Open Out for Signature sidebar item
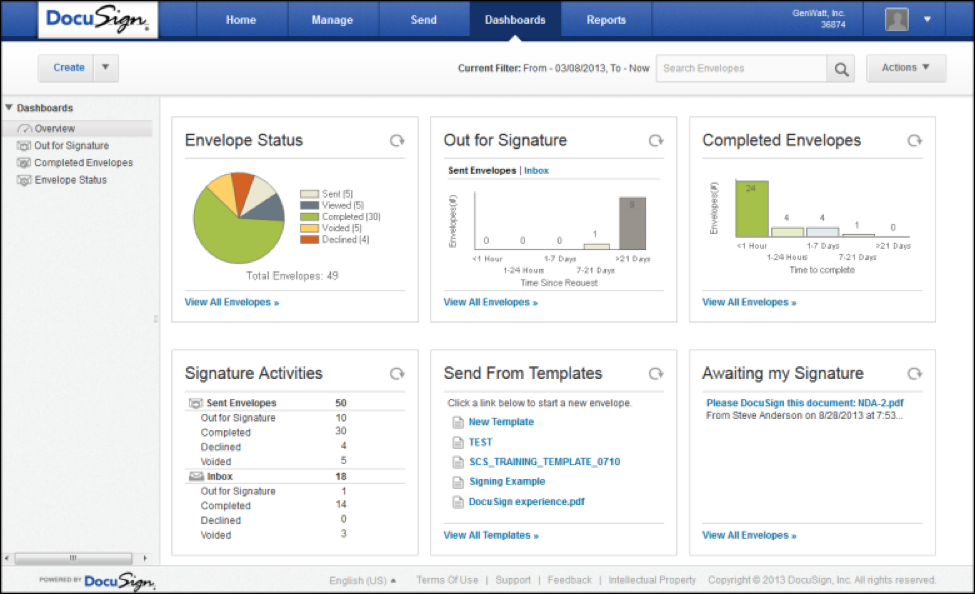This screenshot has height=594, width=975. 72,146
